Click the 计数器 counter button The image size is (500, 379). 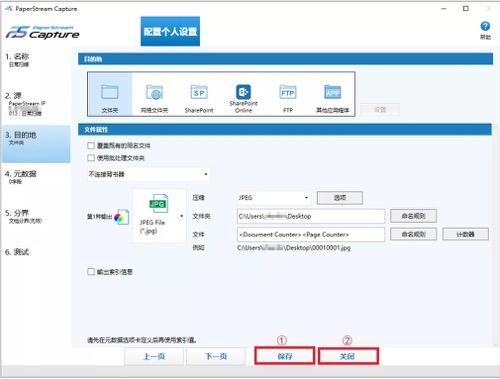[x=465, y=234]
